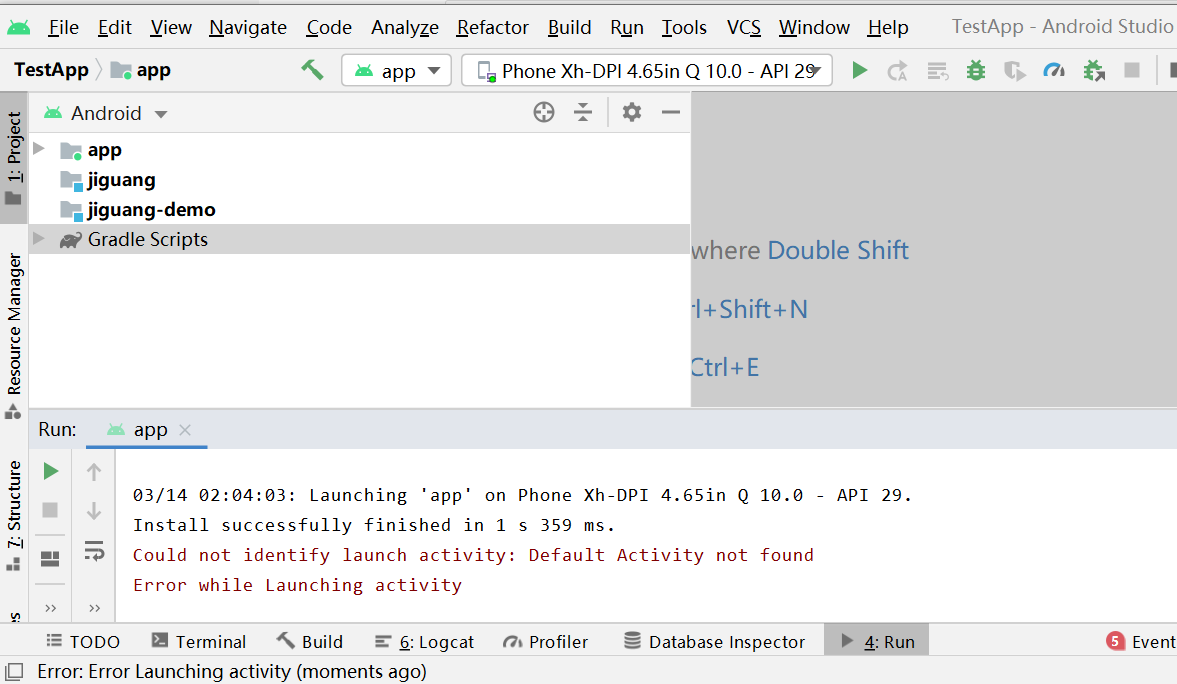
Task: Toggle tool window bars in status corner
Action: (14, 671)
